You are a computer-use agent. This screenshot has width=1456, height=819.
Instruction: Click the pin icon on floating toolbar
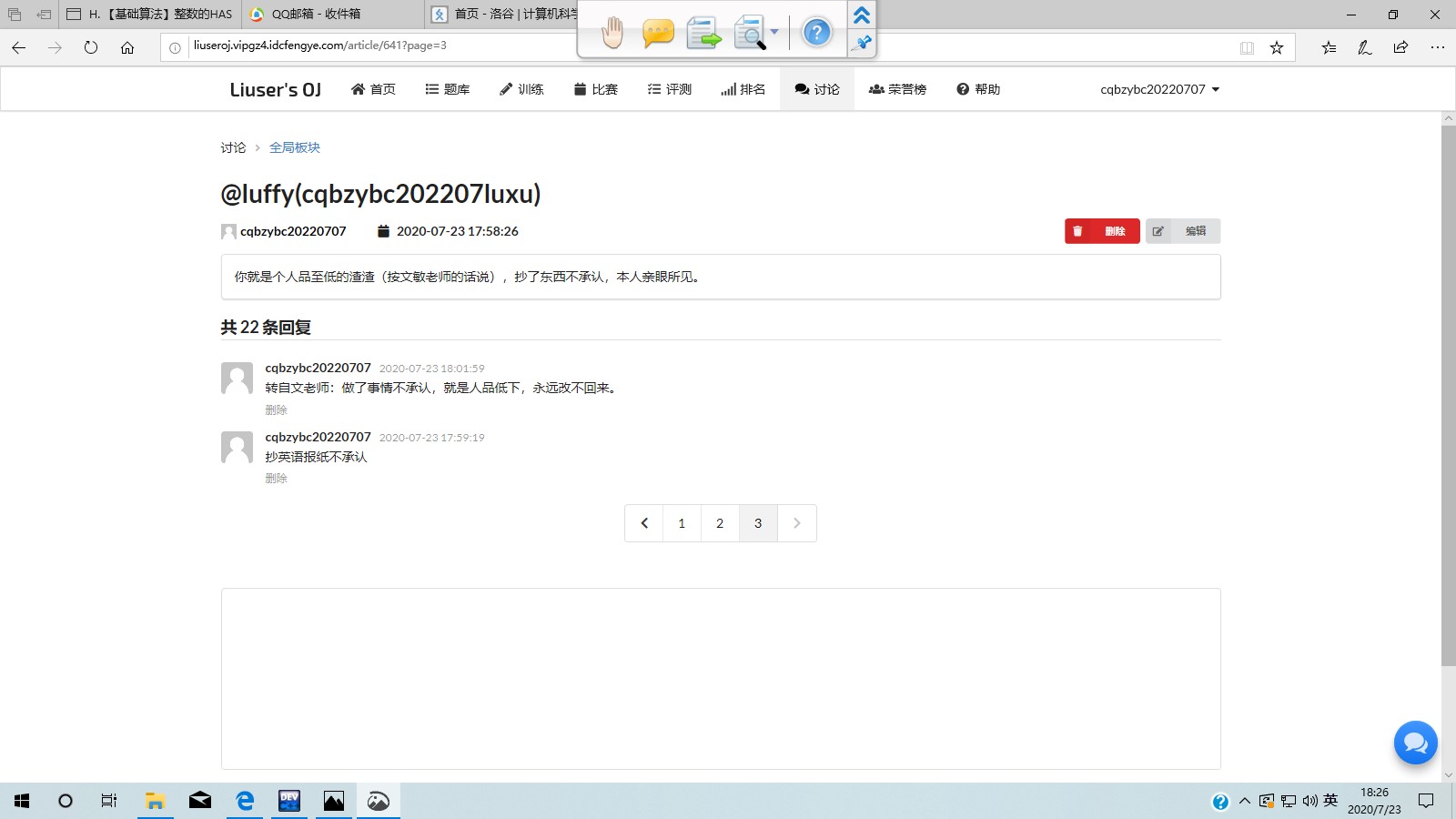click(863, 43)
